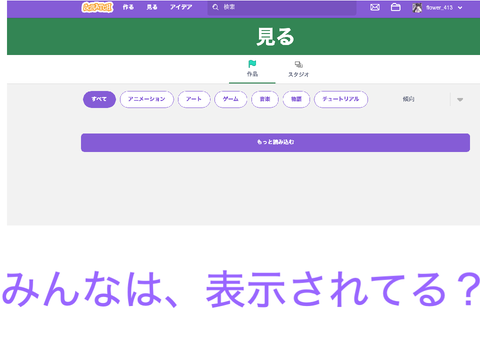Switch to the スタジオ tab
480x360 pixels.
pyautogui.click(x=299, y=69)
